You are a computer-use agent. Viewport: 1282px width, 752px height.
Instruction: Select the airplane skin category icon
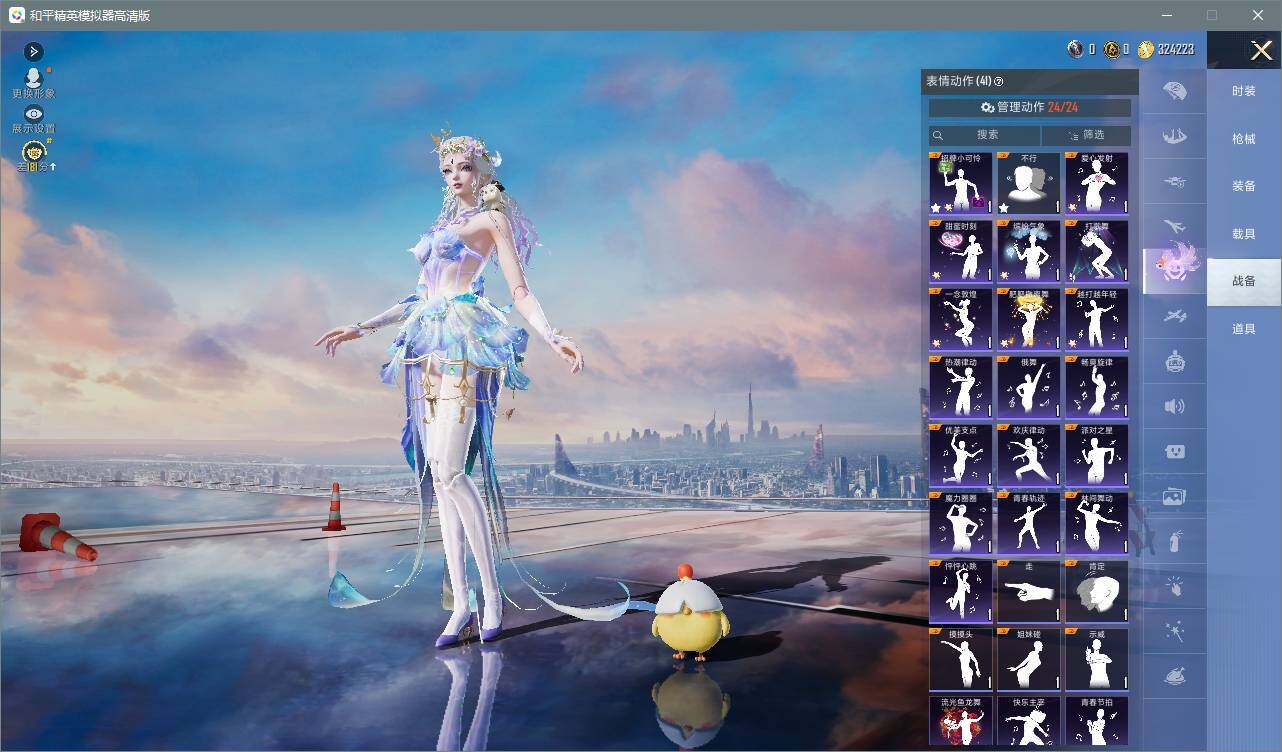pyautogui.click(x=1175, y=226)
